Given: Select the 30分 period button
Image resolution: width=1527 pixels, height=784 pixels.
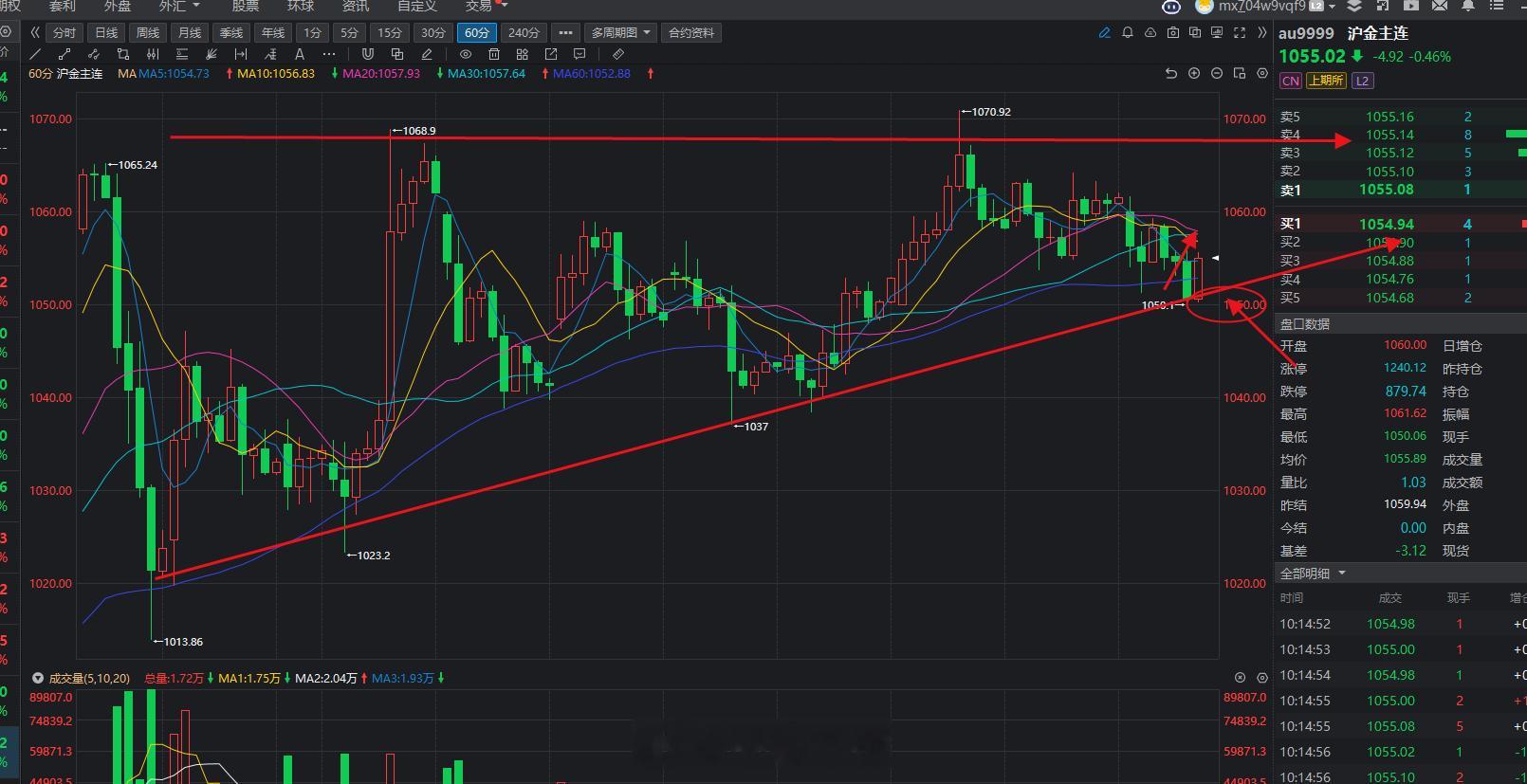Looking at the screenshot, I should click(x=433, y=32).
